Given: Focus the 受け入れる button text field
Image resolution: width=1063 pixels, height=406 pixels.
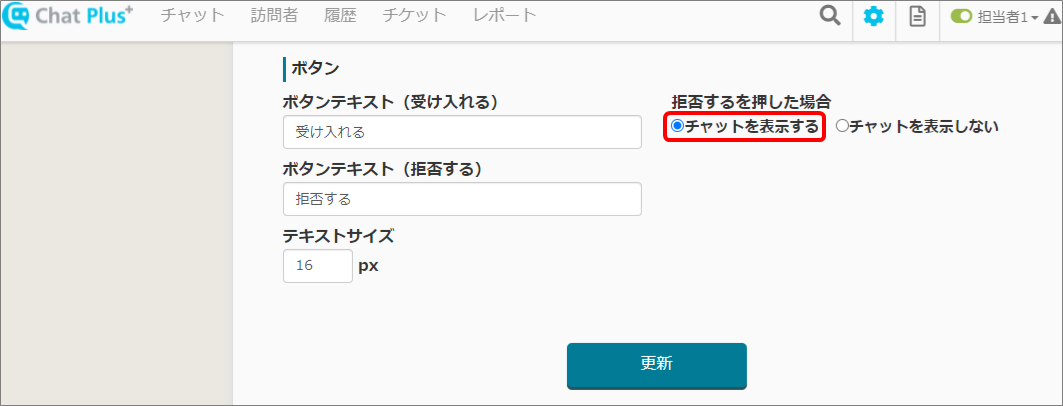Looking at the screenshot, I should [462, 132].
